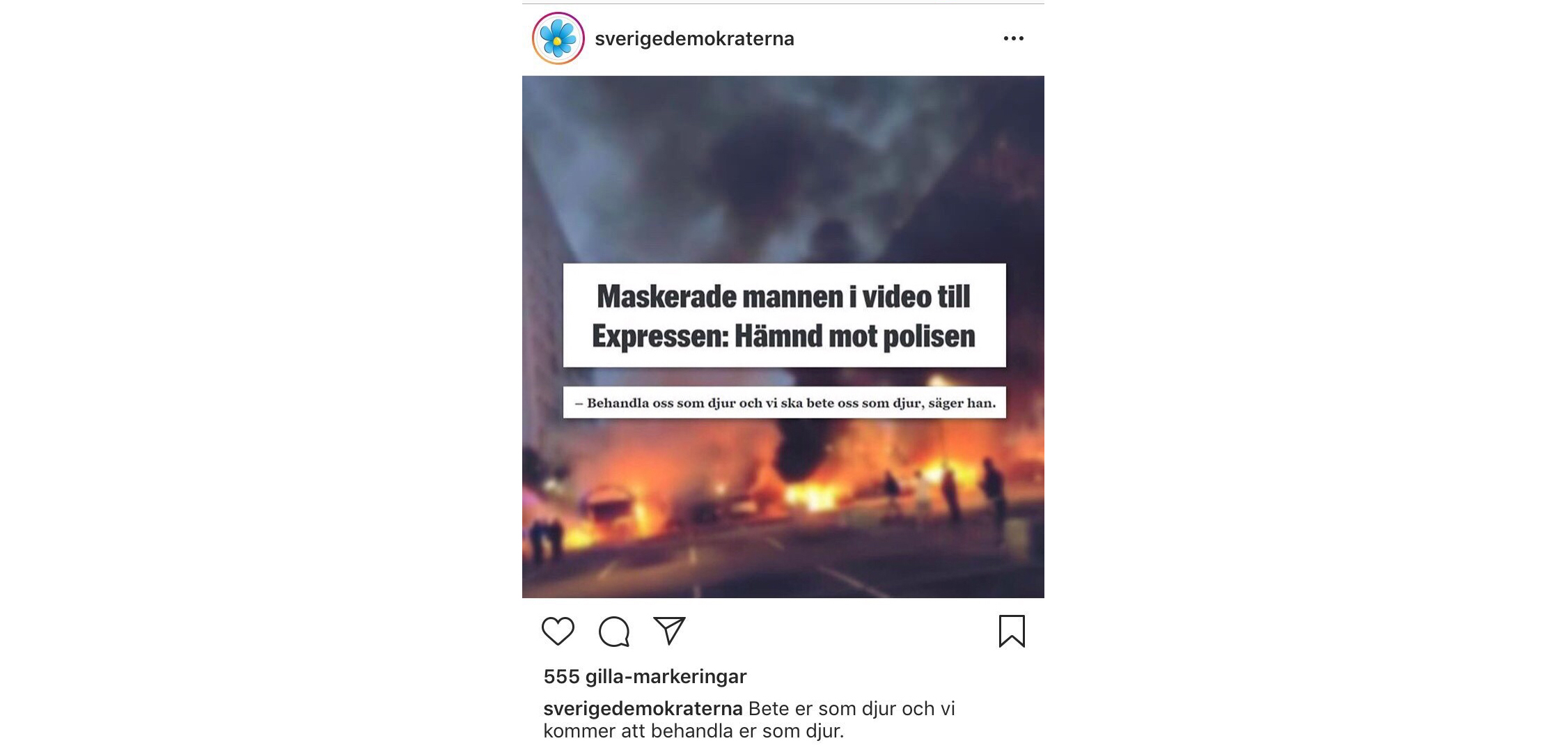Open sverigedemokraterna username in the caption
Image resolution: width=1568 pixels, height=750 pixels.
pos(643,708)
